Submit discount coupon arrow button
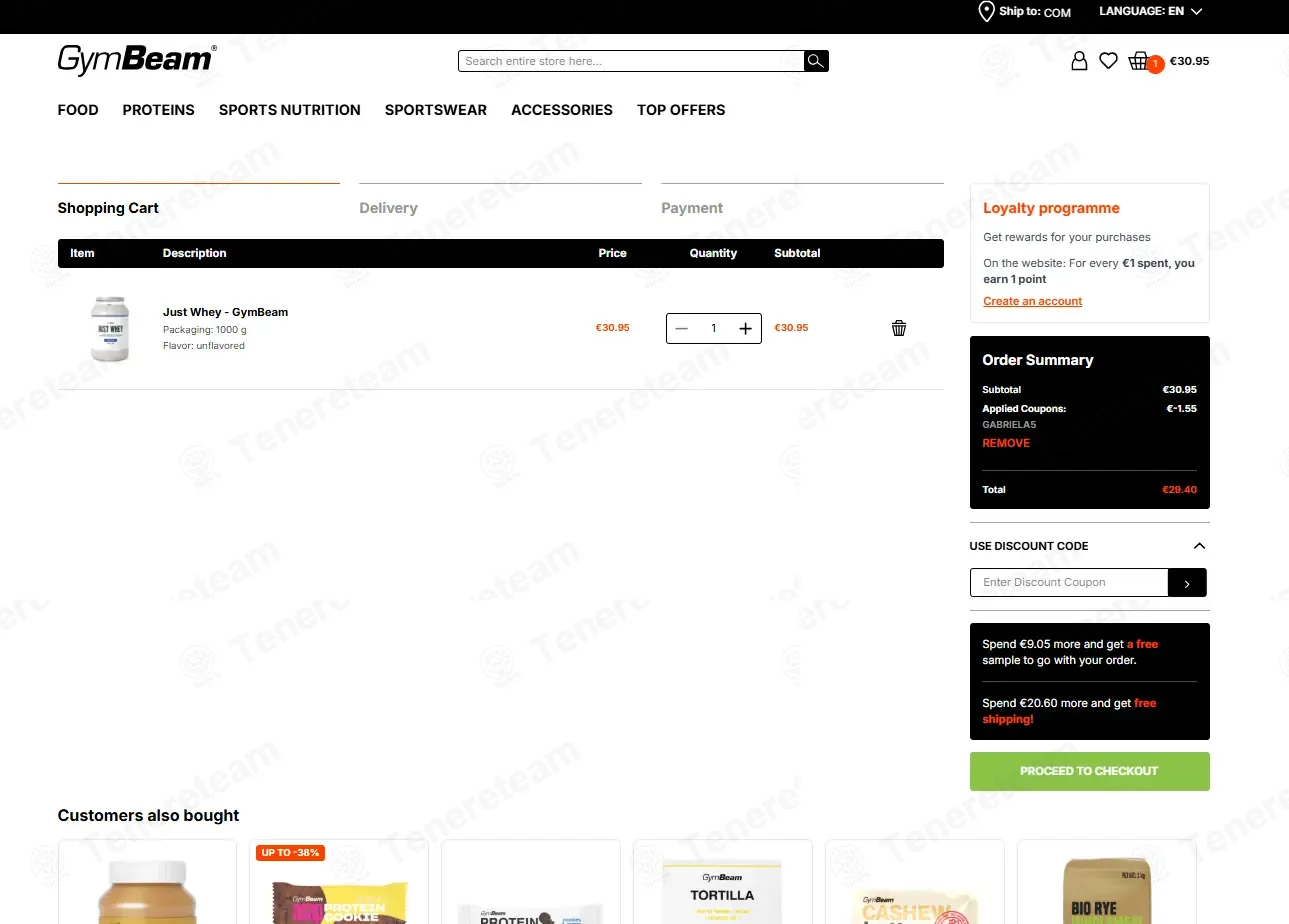1289x924 pixels. pos(1187,583)
